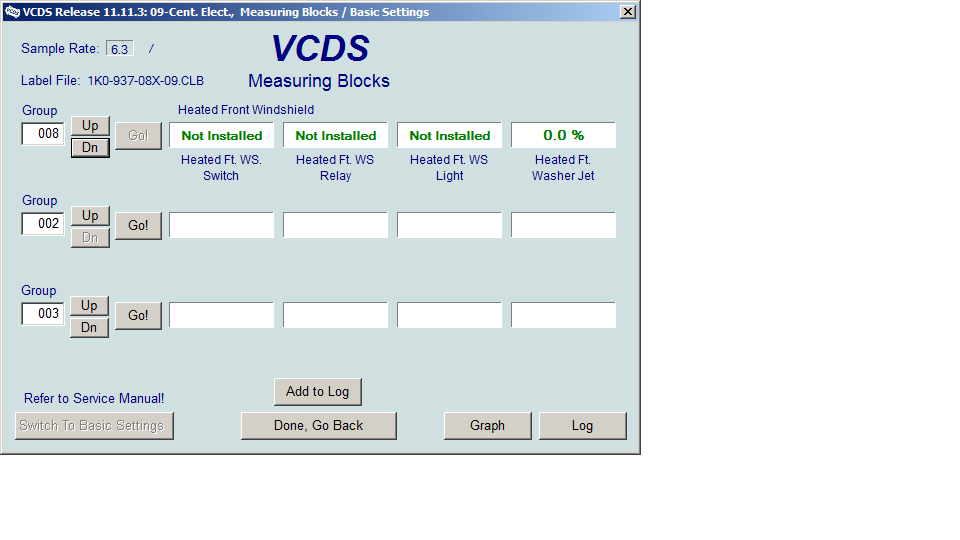Click the Heated Ft. WS Relay value field
The image size is (960, 540).
[336, 135]
